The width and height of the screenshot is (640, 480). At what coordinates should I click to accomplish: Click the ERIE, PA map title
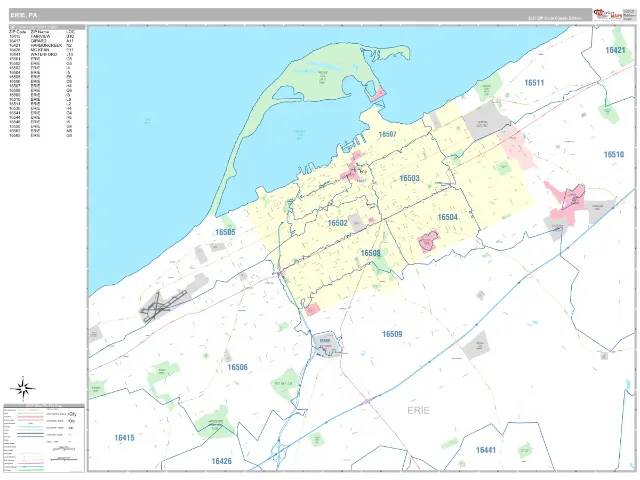(x=23, y=15)
